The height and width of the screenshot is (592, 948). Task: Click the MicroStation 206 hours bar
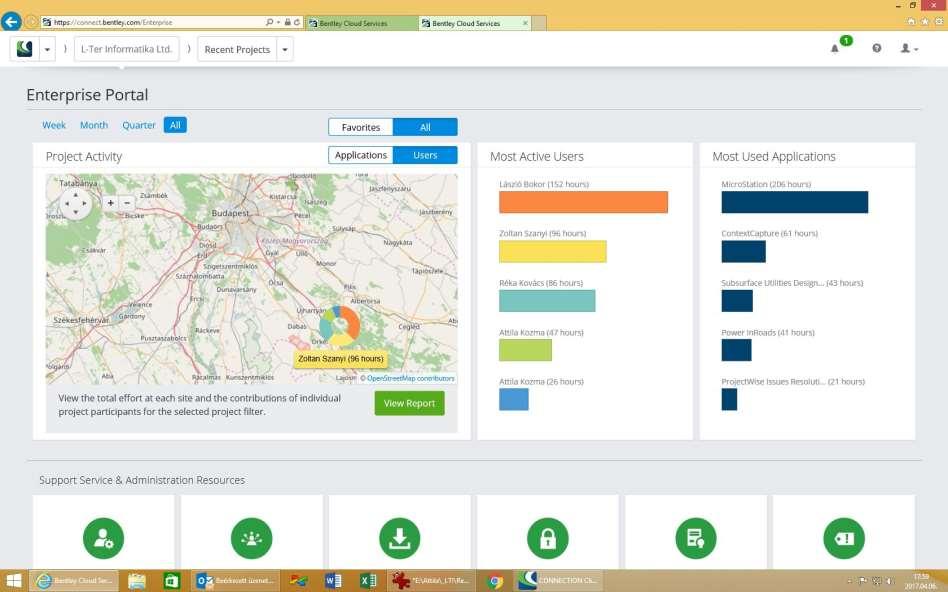794,202
